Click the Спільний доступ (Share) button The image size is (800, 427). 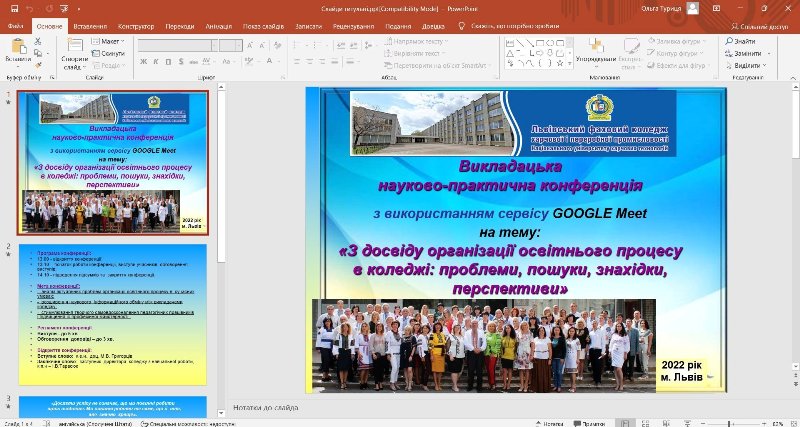[x=760, y=26]
